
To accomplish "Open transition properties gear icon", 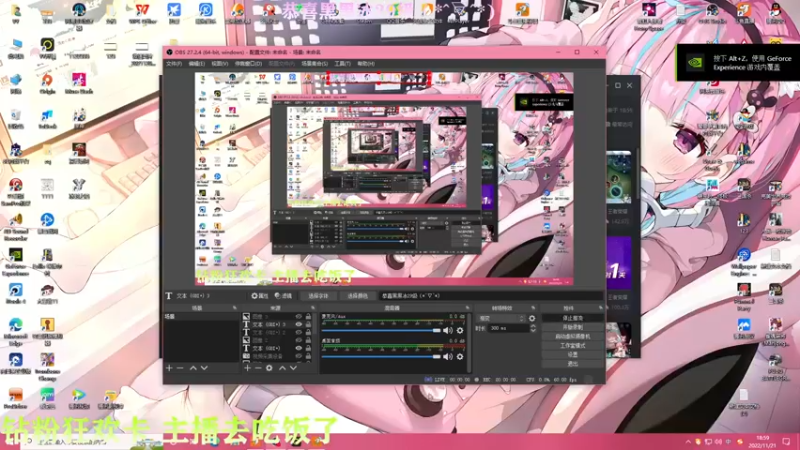I will [x=532, y=318].
